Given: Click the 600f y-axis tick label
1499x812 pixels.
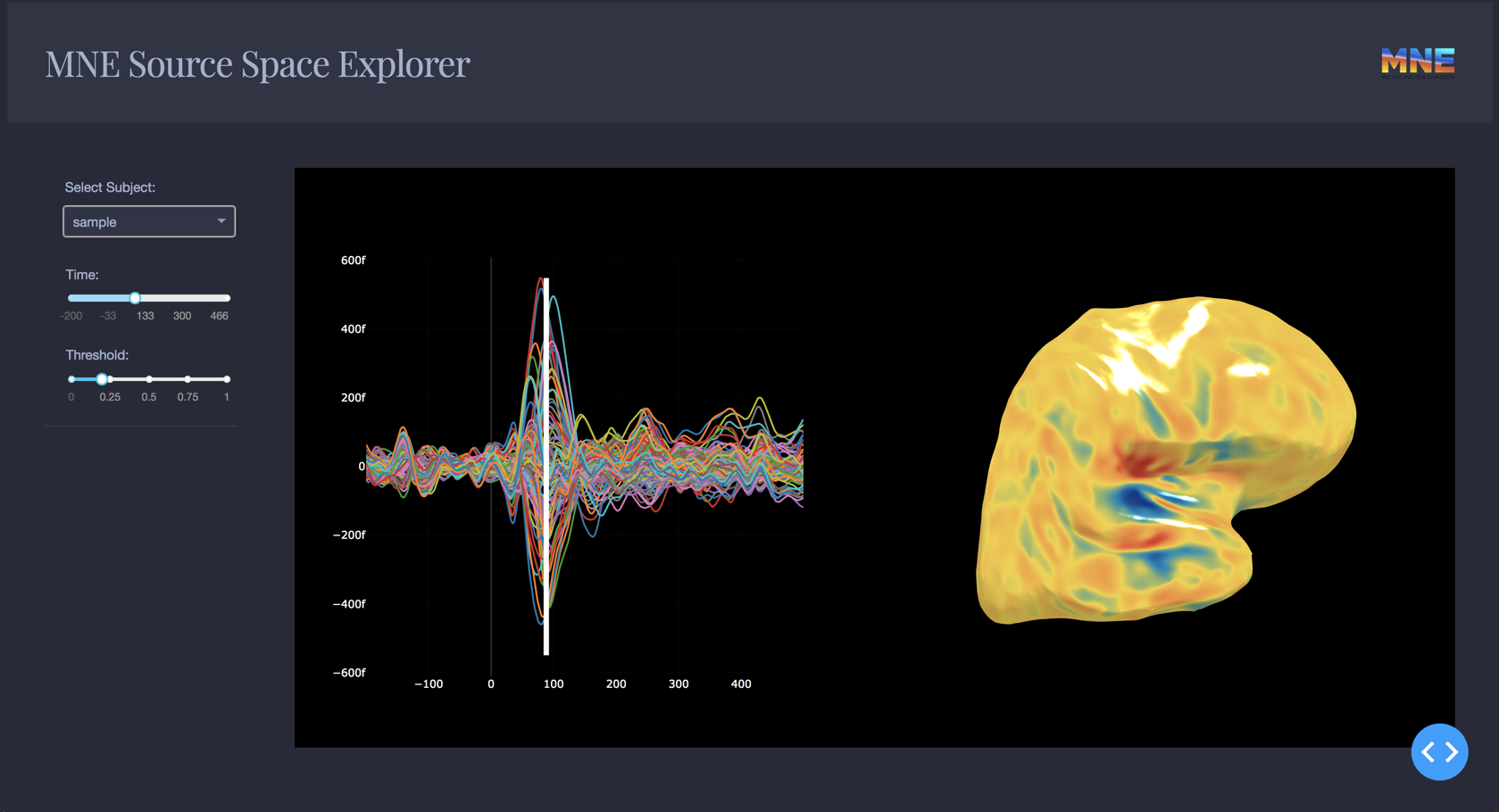Looking at the screenshot, I should [x=353, y=261].
